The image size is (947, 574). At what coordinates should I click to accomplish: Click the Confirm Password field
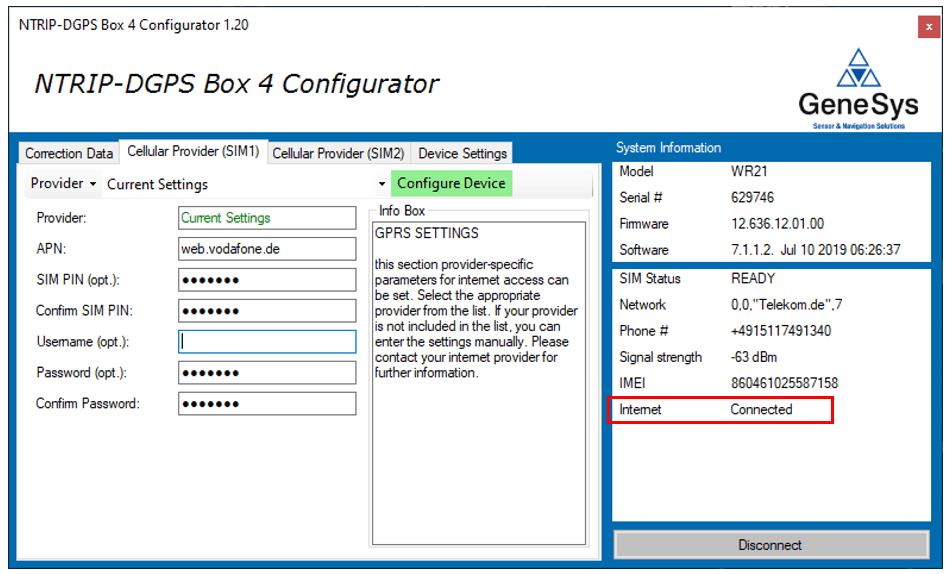267,404
